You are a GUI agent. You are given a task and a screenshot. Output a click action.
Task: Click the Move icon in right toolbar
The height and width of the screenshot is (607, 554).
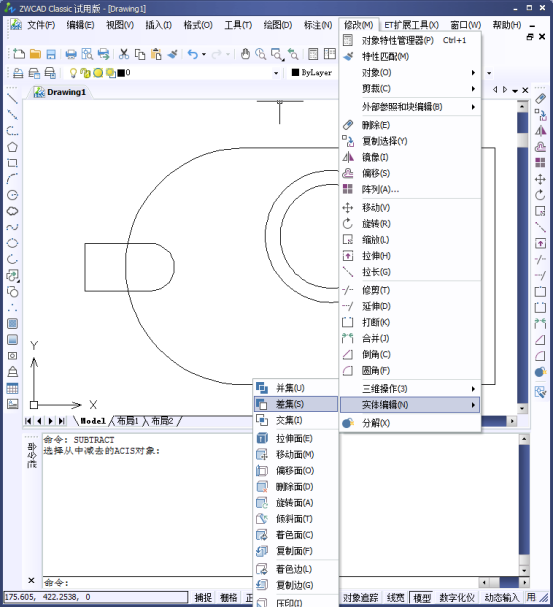click(540, 179)
